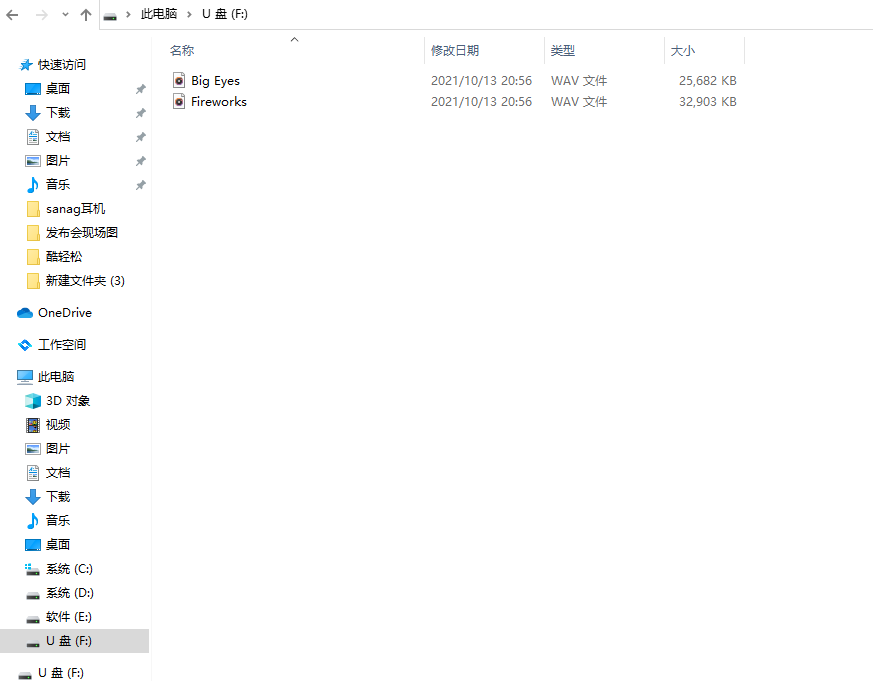Open the 新建文件夹 (3) folder

(85, 281)
